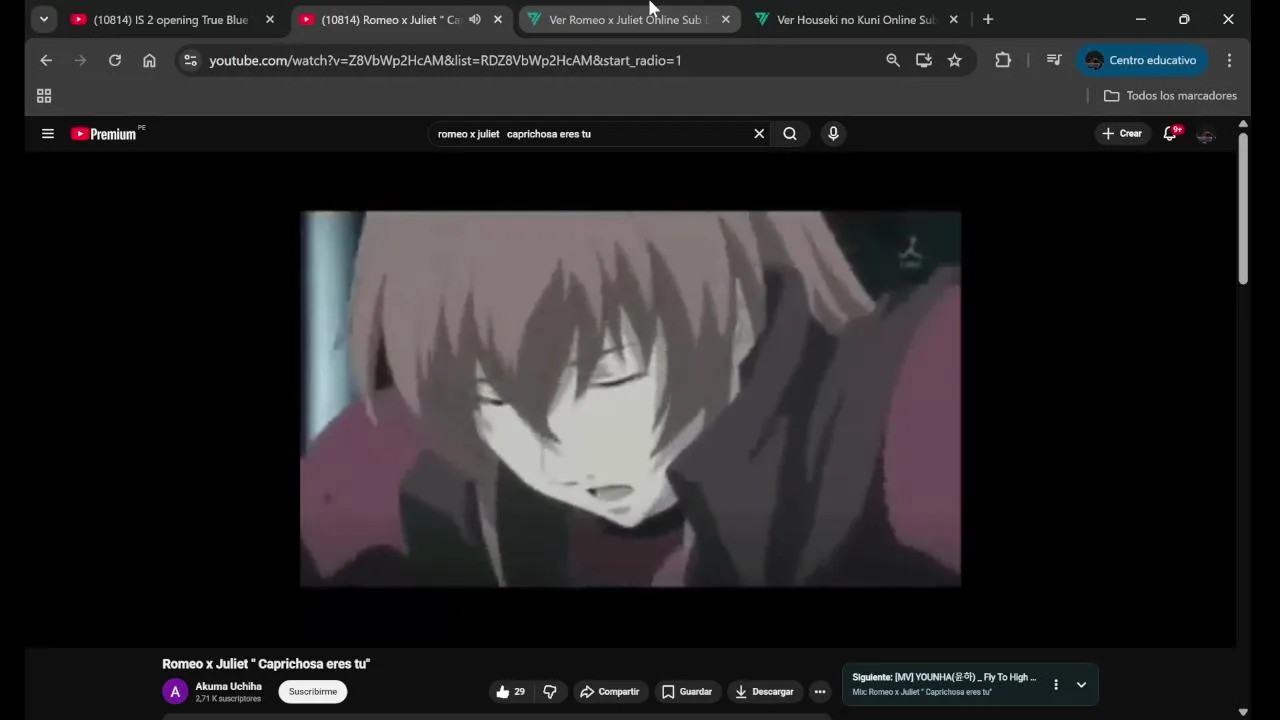
Task: Click the install app icon in address bar
Action: coord(924,60)
